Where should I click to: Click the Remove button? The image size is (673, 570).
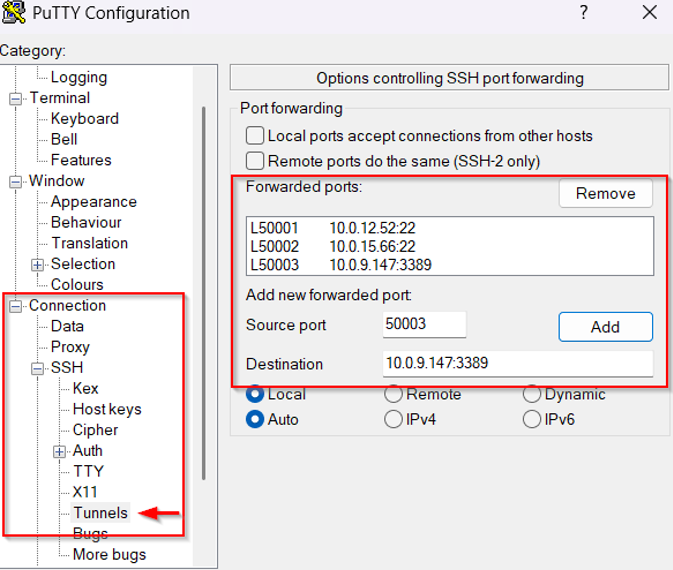pyautogui.click(x=605, y=194)
